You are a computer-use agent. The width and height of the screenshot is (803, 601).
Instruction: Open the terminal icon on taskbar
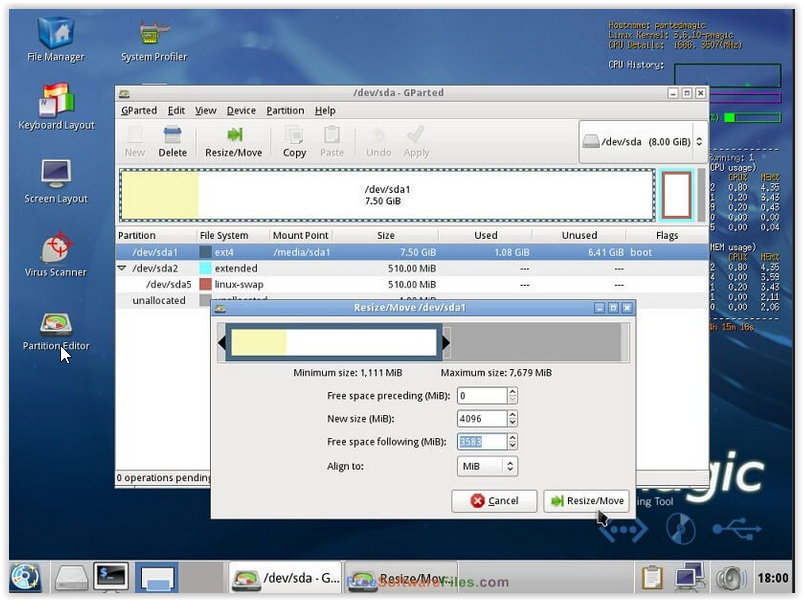[111, 576]
